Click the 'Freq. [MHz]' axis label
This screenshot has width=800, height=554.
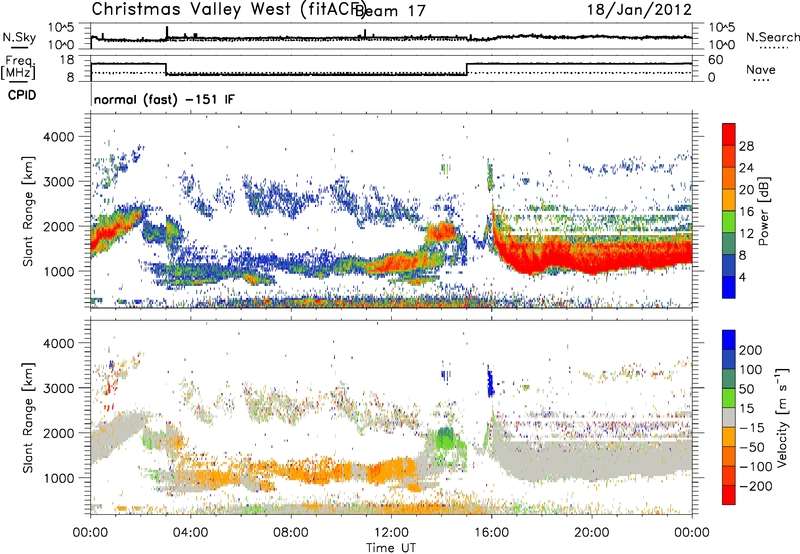pos(19,68)
